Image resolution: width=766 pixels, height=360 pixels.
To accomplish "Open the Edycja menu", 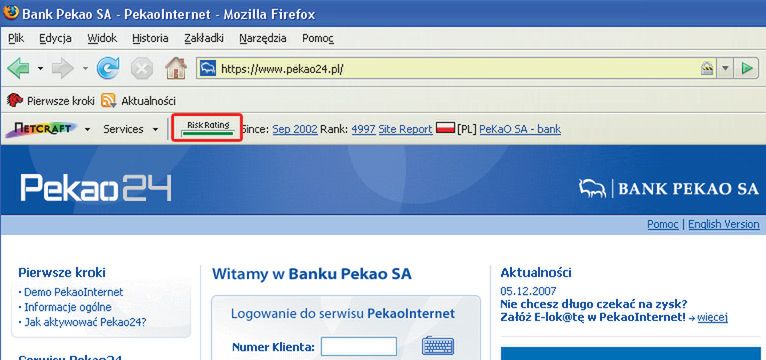I will 55,38.
